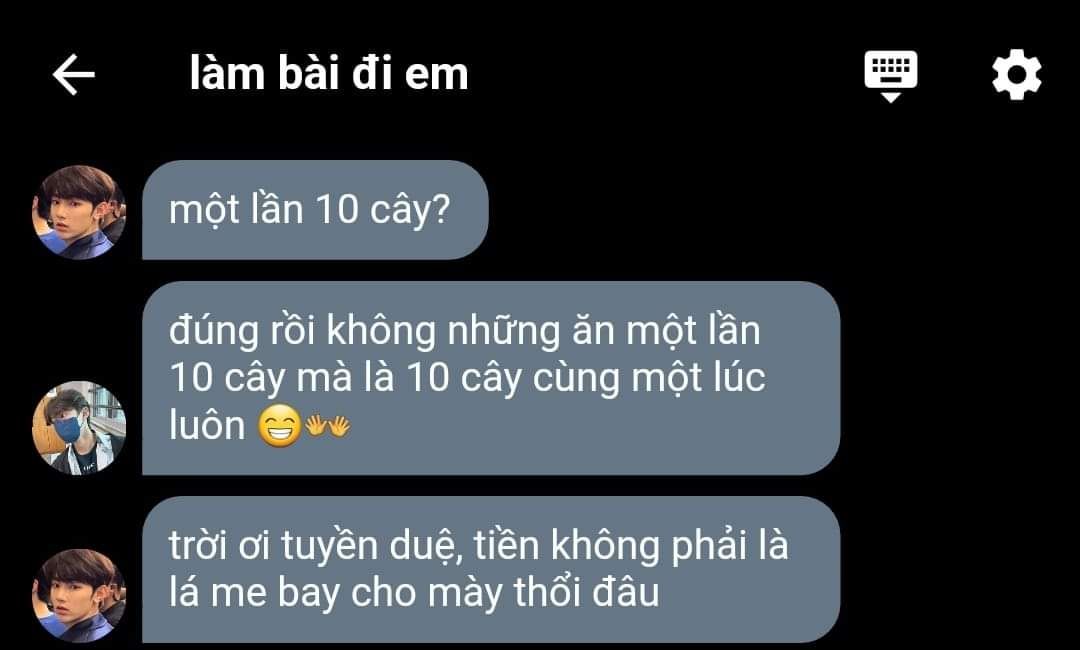The image size is (1080, 650).
Task: Click the line "lá me bay cho mày thổi đâu"
Action: (x=414, y=593)
